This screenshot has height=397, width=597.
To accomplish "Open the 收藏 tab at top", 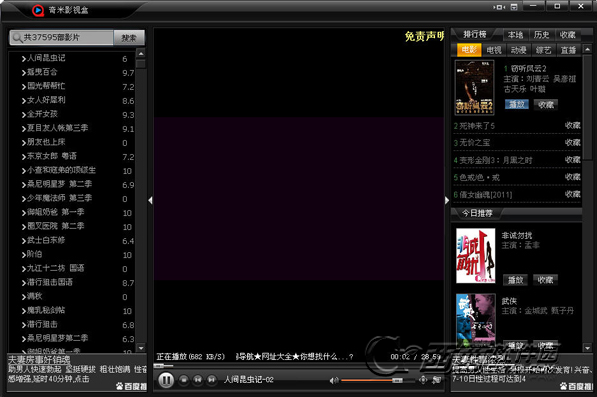I will 568,35.
